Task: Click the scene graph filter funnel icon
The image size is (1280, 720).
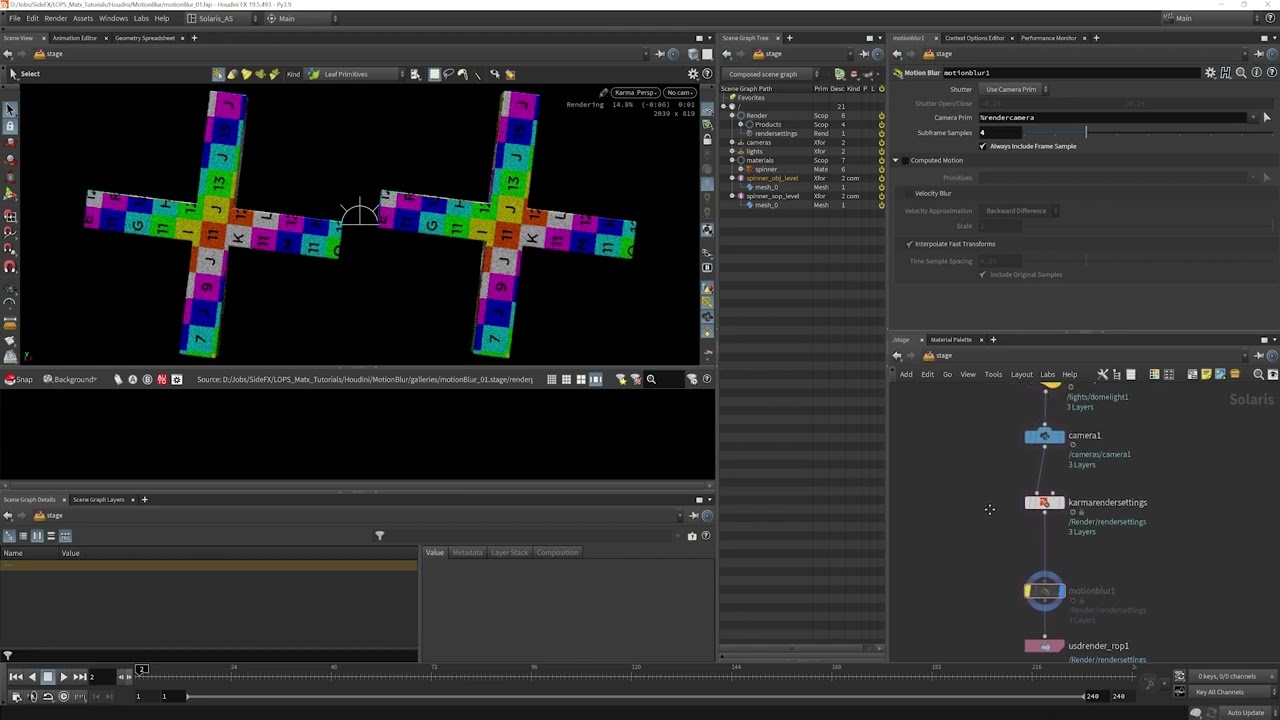Action: tap(379, 536)
